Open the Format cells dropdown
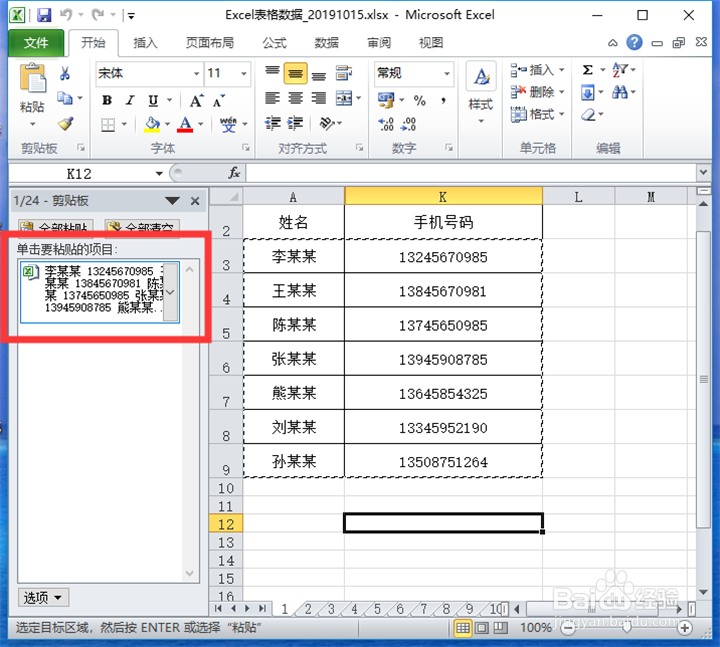The image size is (720, 647). (562, 114)
